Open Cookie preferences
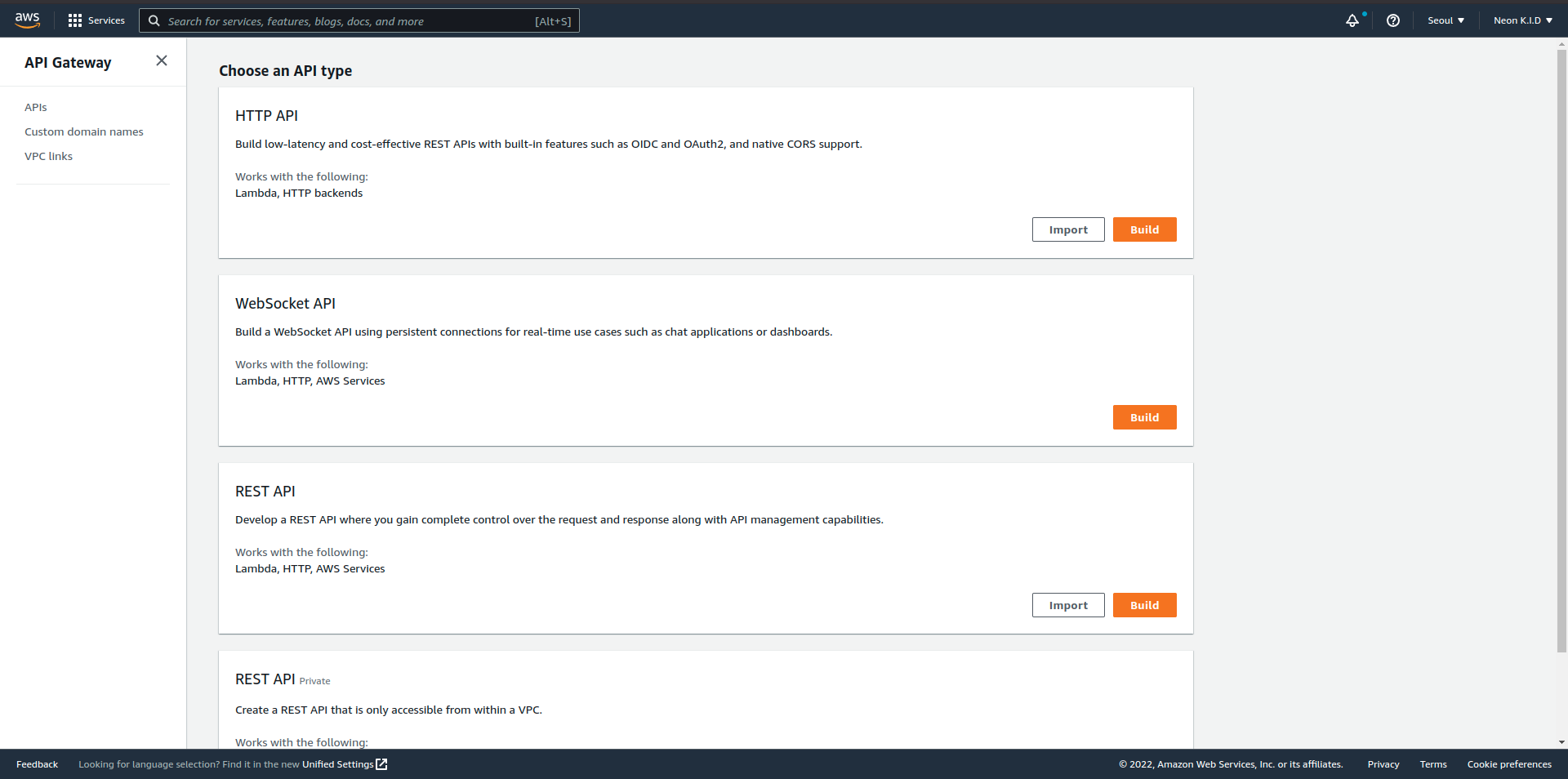1568x779 pixels. (1509, 764)
